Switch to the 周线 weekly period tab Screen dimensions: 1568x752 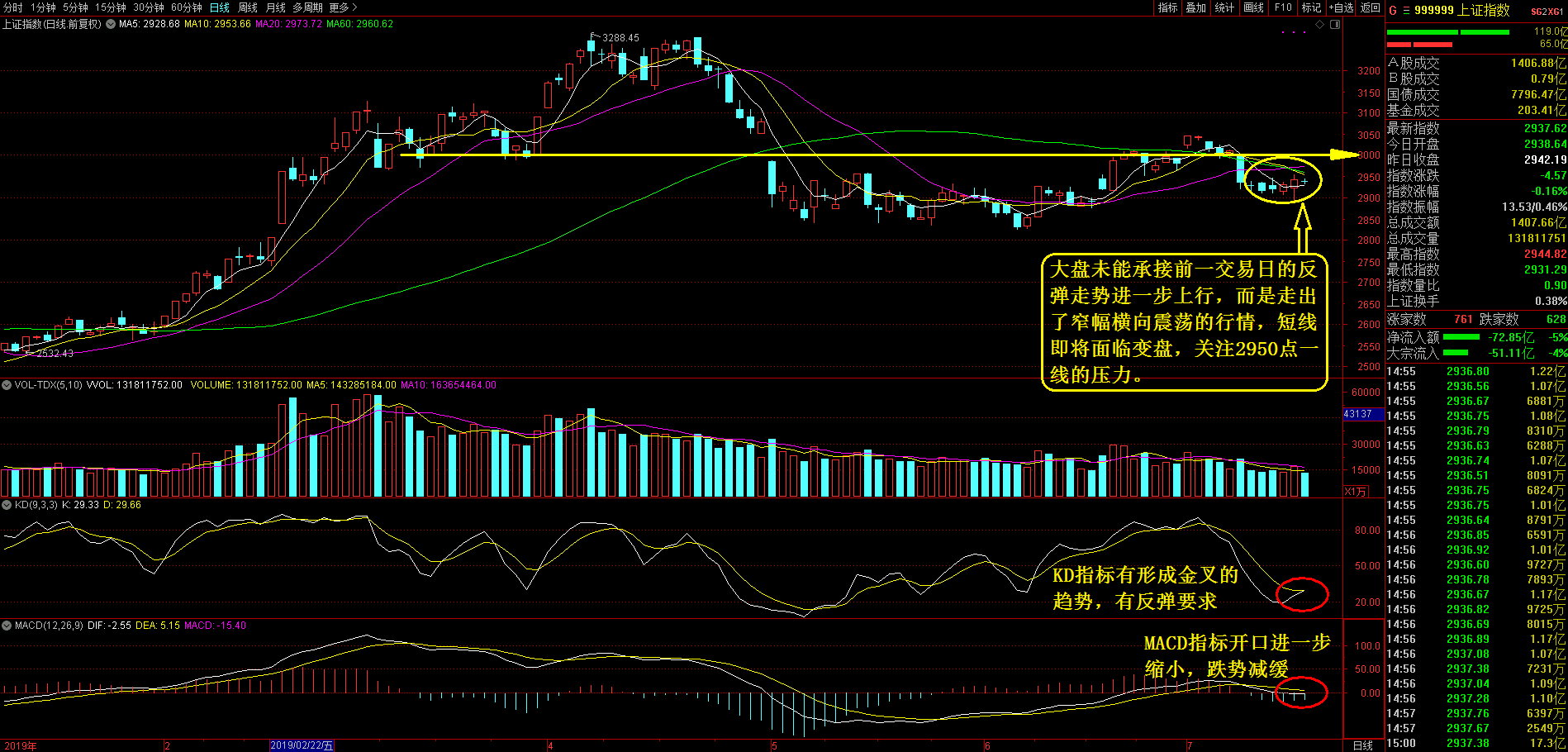248,7
